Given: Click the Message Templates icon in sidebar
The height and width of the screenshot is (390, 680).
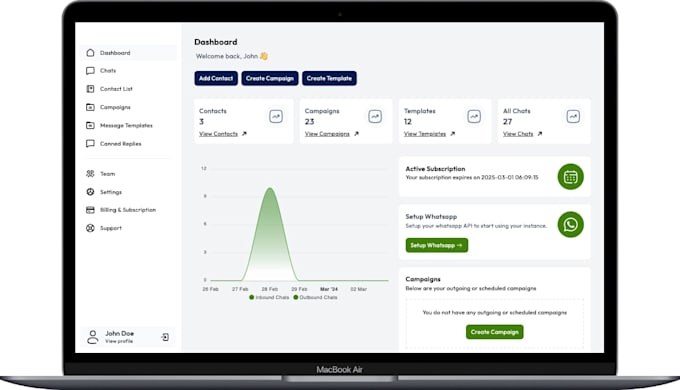Looking at the screenshot, I should [x=90, y=125].
